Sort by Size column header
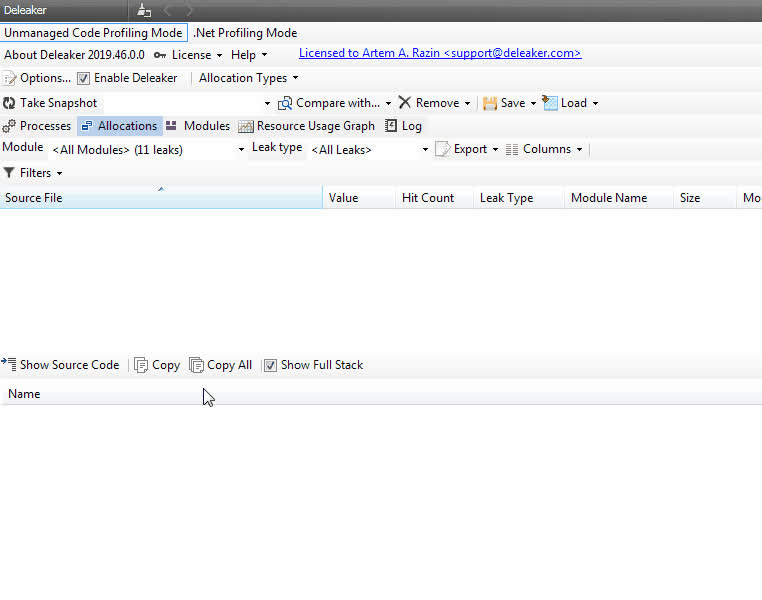Image resolution: width=762 pixels, height=600 pixels. [705, 198]
